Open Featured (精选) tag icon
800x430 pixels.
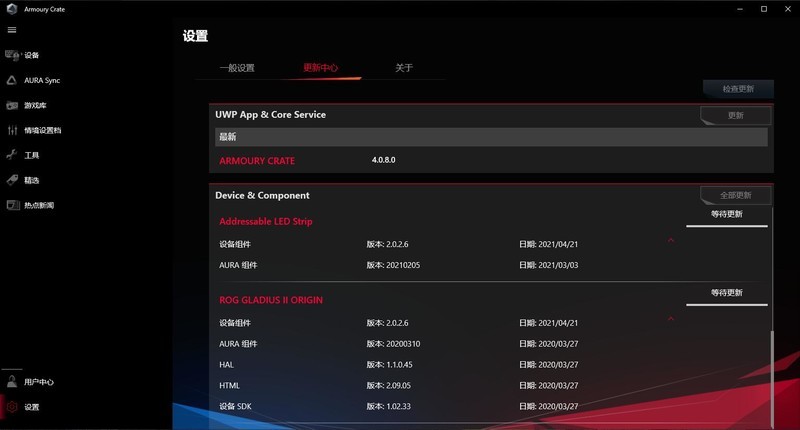point(12,180)
